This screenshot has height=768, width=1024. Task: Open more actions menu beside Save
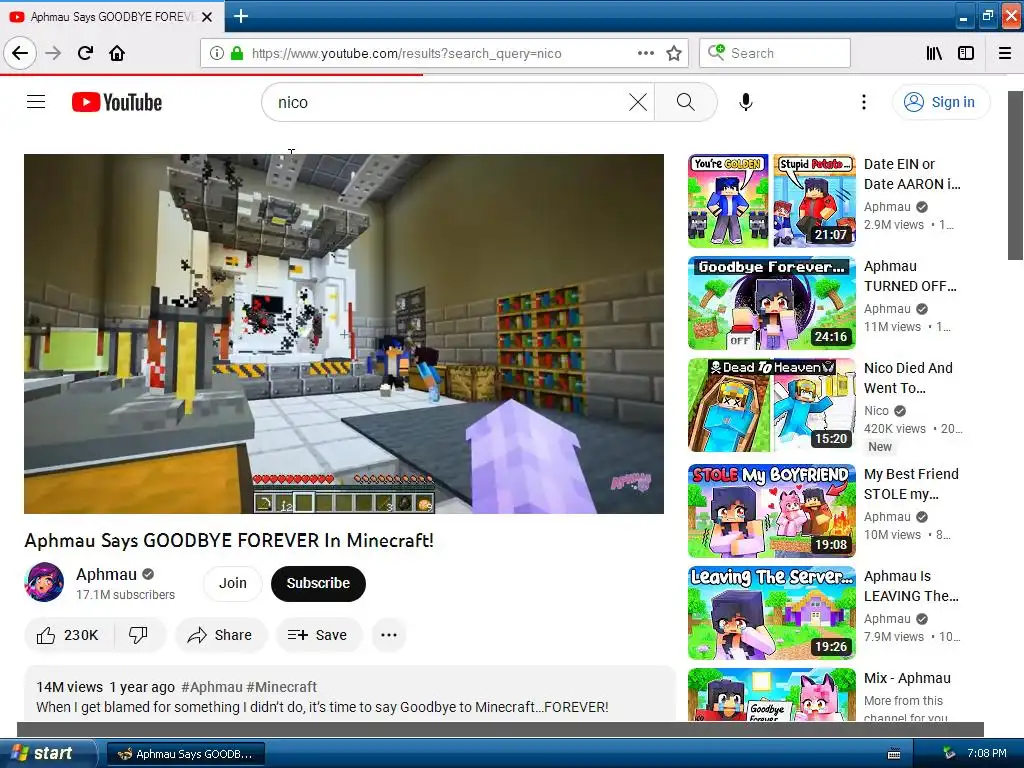(x=389, y=635)
